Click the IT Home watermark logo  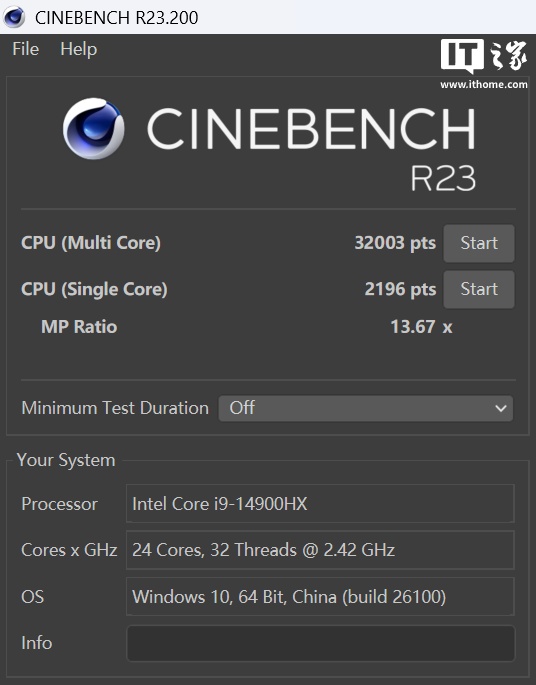point(484,56)
